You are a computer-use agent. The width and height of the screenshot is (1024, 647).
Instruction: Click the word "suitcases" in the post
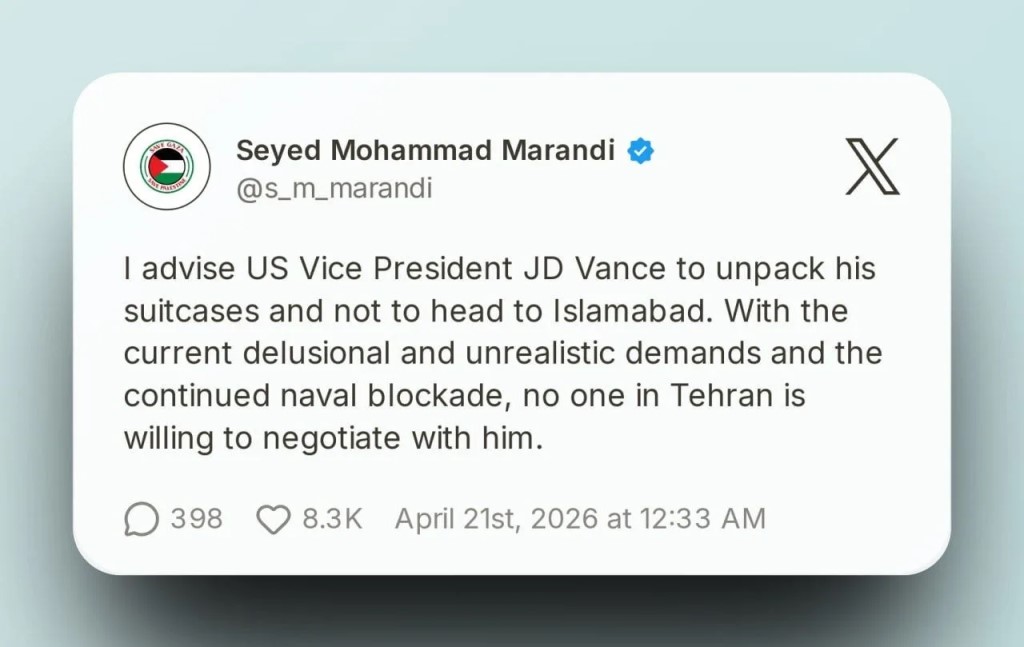coord(190,311)
